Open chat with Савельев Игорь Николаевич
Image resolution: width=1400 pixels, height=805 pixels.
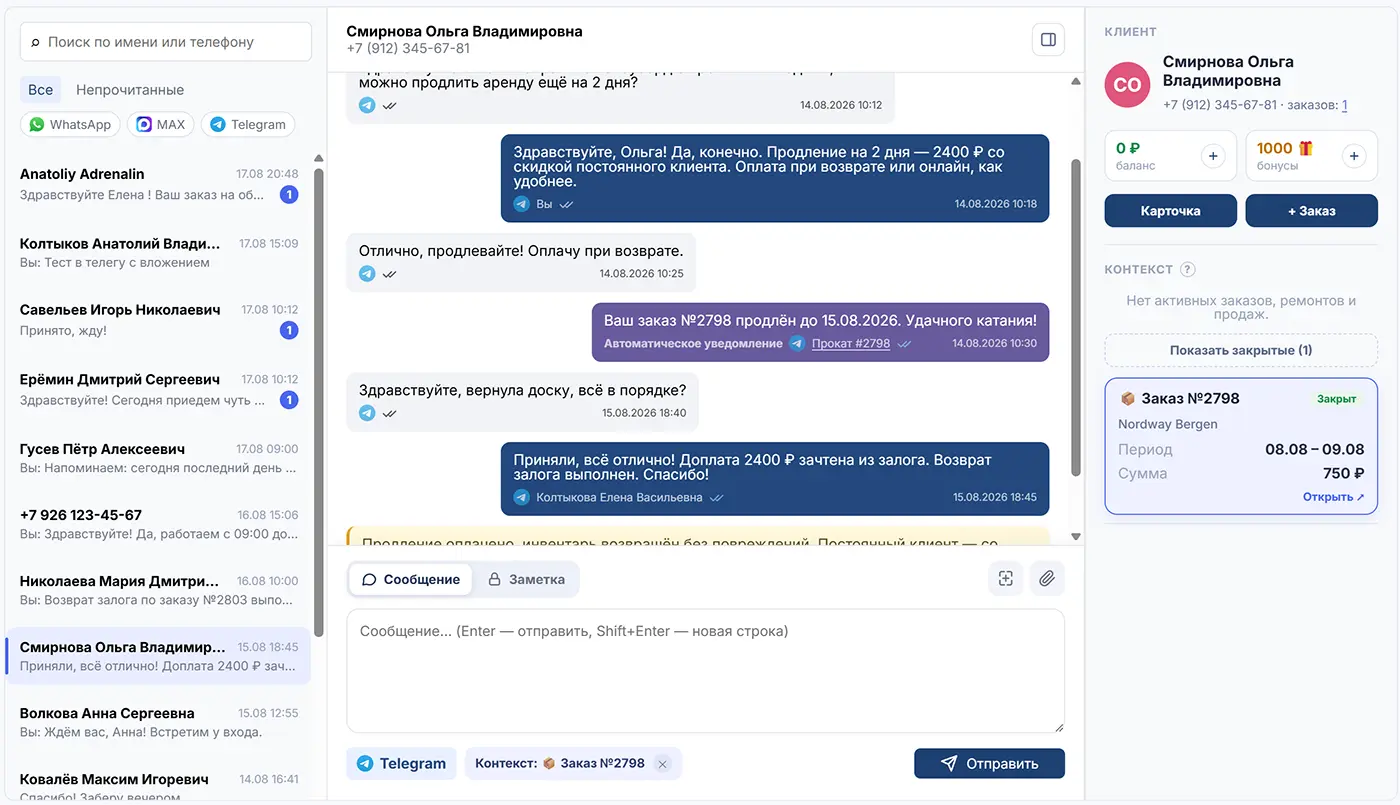point(159,320)
